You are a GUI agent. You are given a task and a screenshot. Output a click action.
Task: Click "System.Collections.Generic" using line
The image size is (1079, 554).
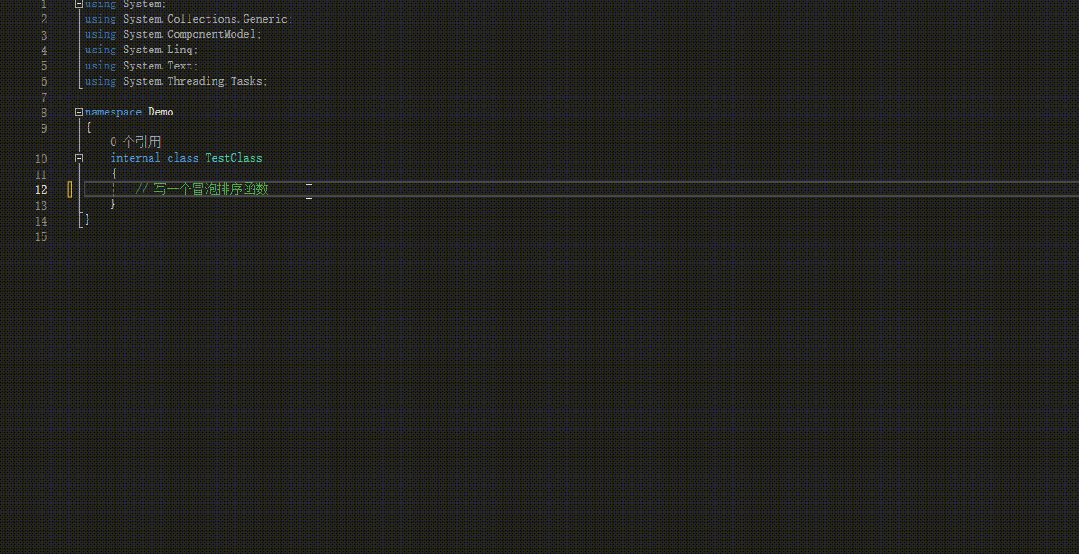click(189, 19)
